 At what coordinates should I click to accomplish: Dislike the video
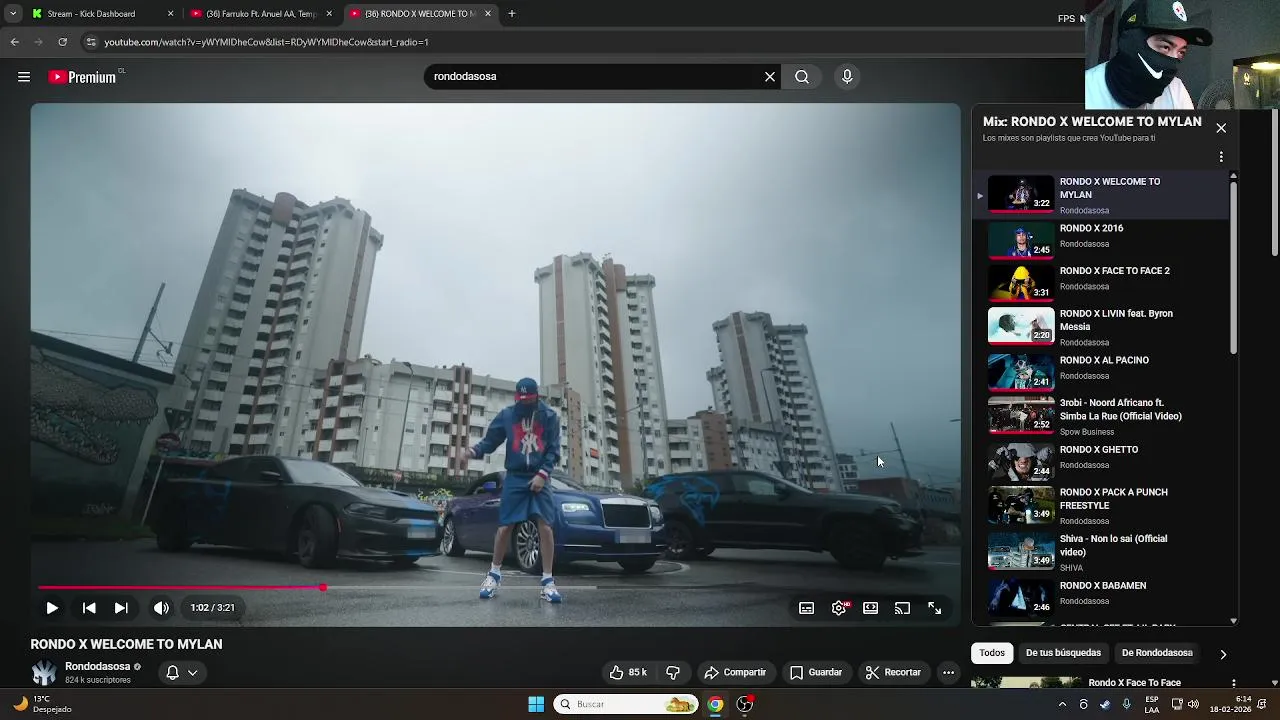click(x=673, y=672)
